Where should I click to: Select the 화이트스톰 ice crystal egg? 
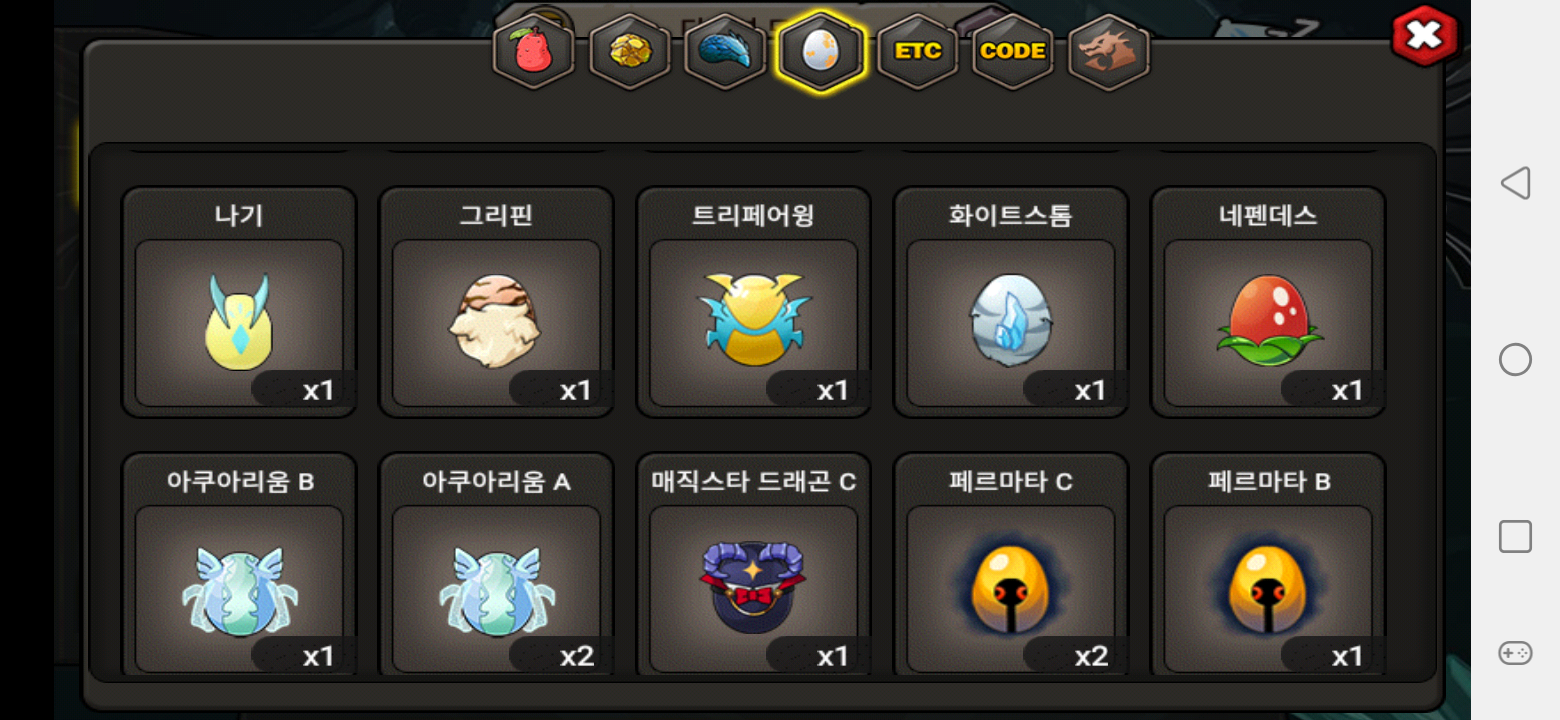[x=1011, y=302]
